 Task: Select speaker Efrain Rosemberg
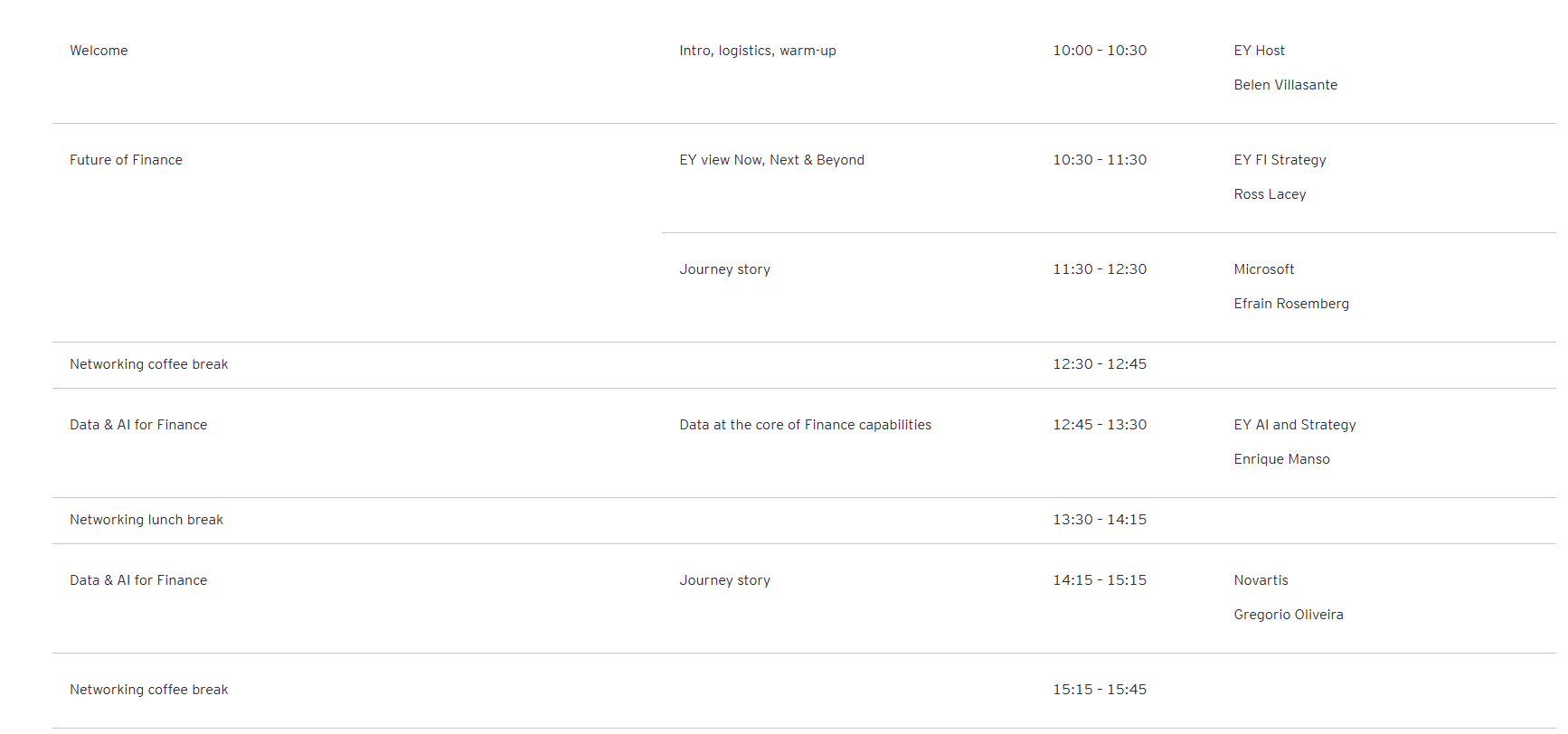click(1290, 304)
